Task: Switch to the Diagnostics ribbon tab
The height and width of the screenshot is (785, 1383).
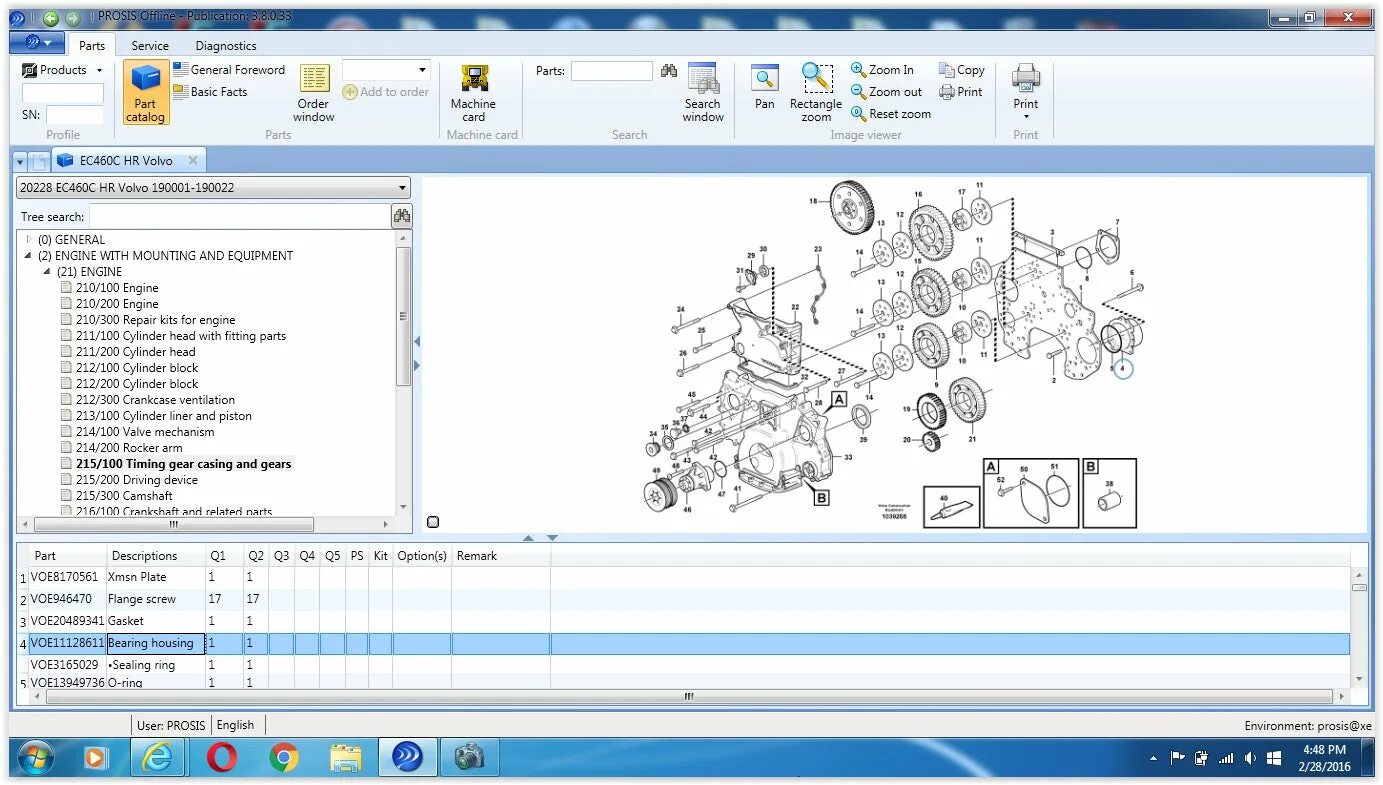Action: 226,45
